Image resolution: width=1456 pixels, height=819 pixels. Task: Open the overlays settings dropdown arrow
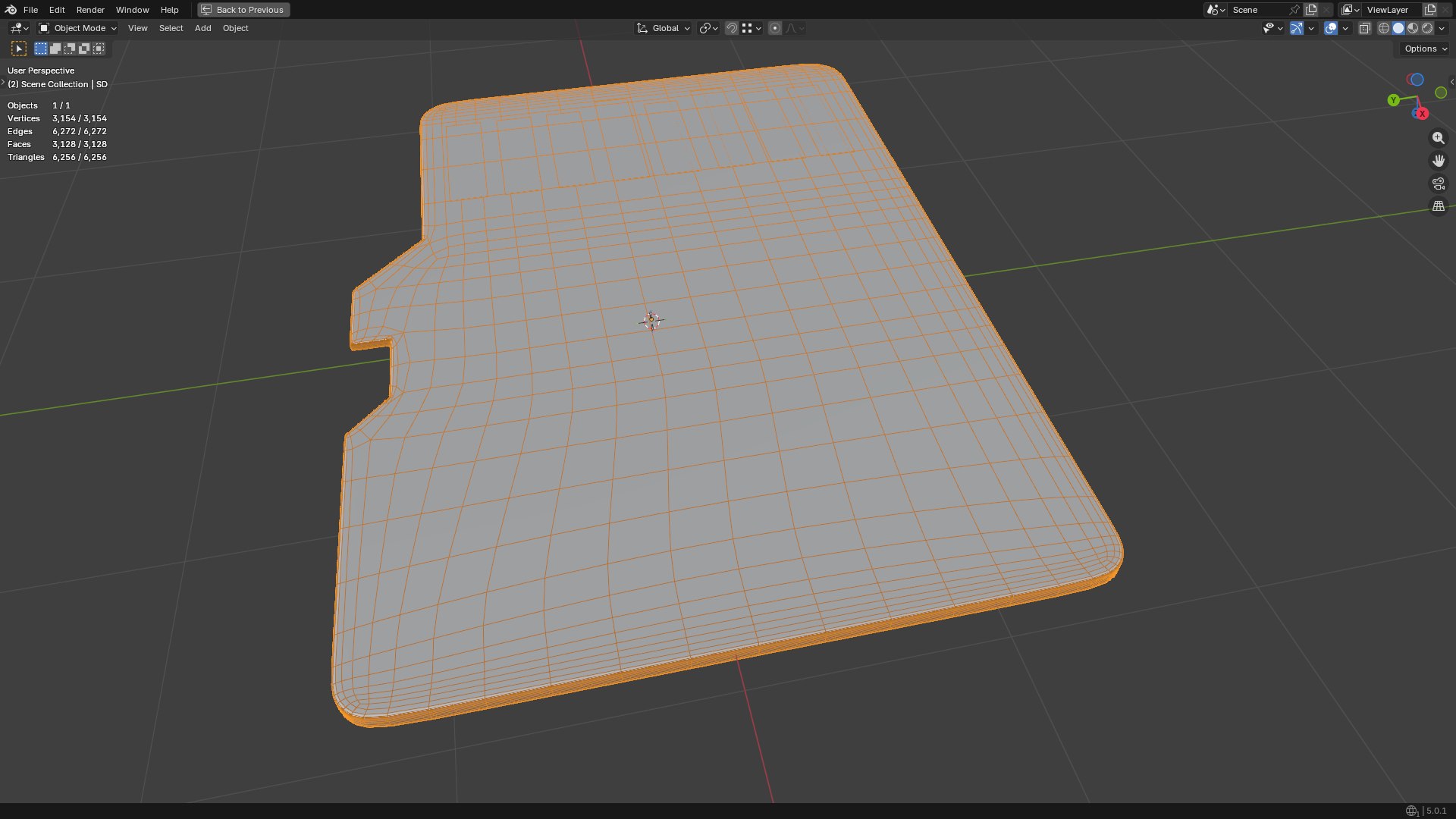pyautogui.click(x=1345, y=28)
